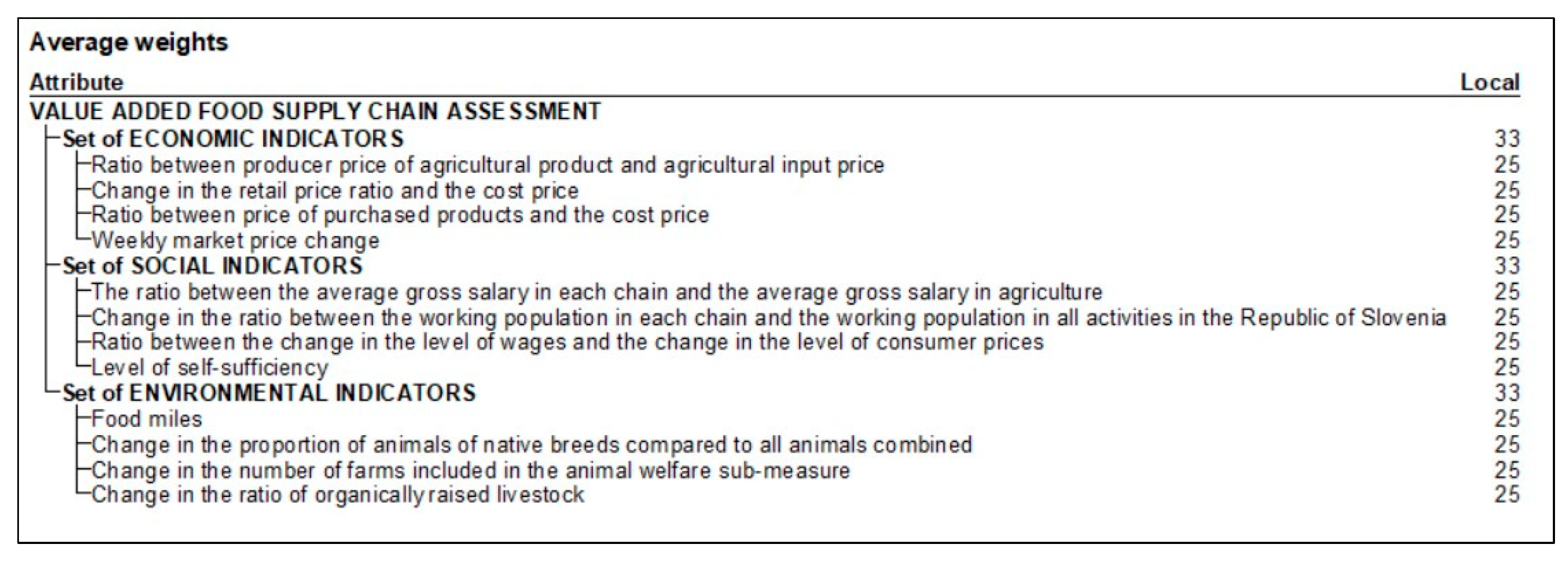Select the animal welfare sub-measure farms row
The image size is (1568, 564).
(471, 470)
